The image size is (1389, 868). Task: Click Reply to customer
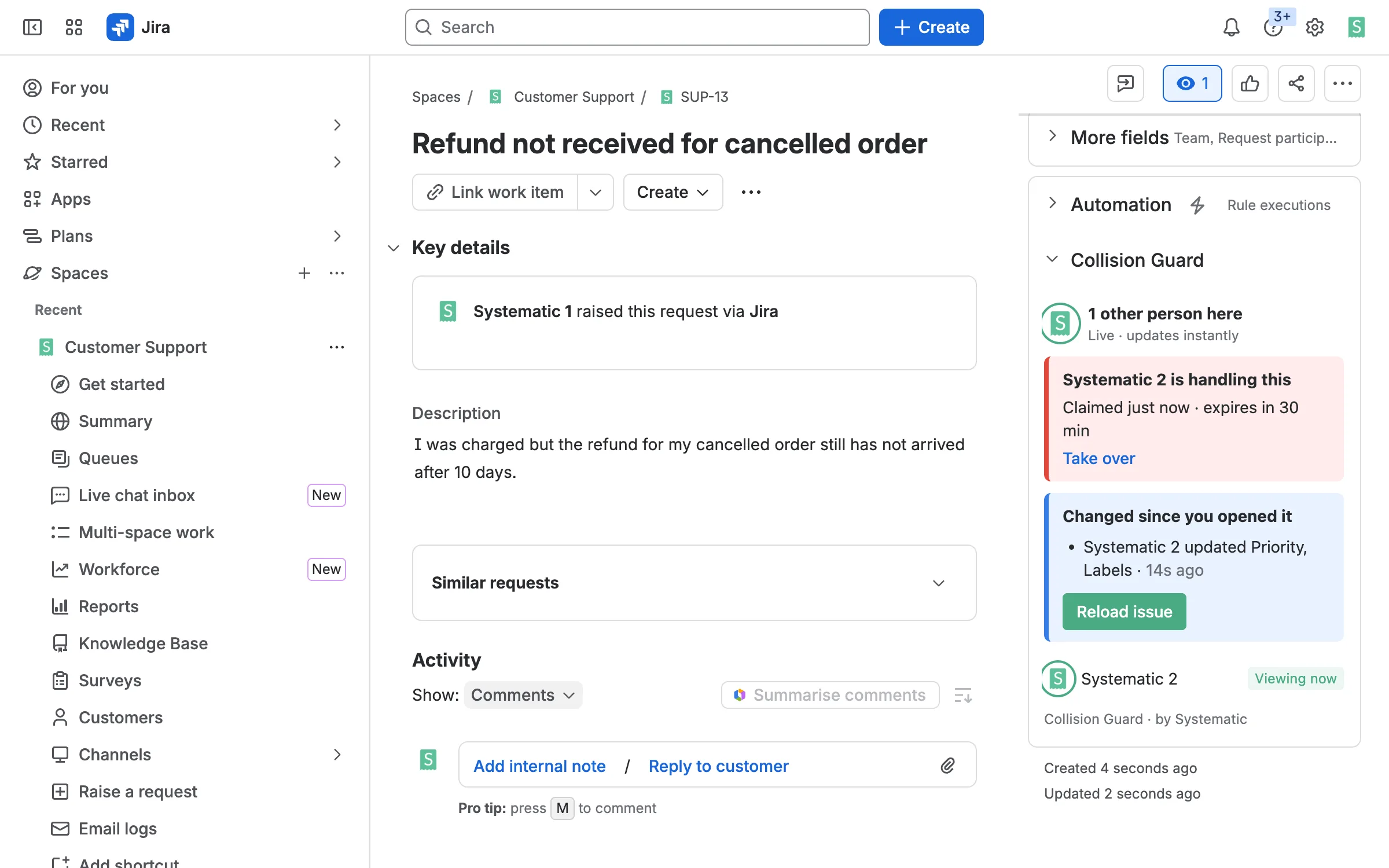[718, 766]
